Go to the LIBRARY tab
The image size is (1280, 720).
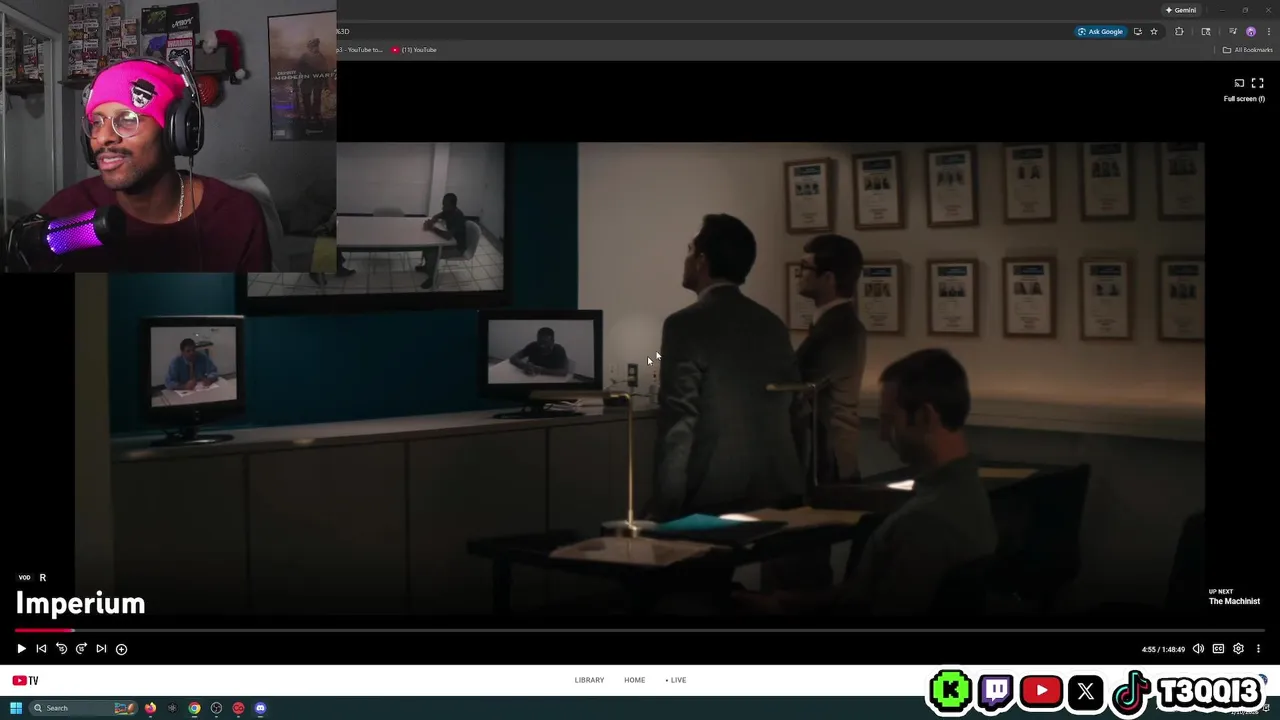tap(589, 680)
